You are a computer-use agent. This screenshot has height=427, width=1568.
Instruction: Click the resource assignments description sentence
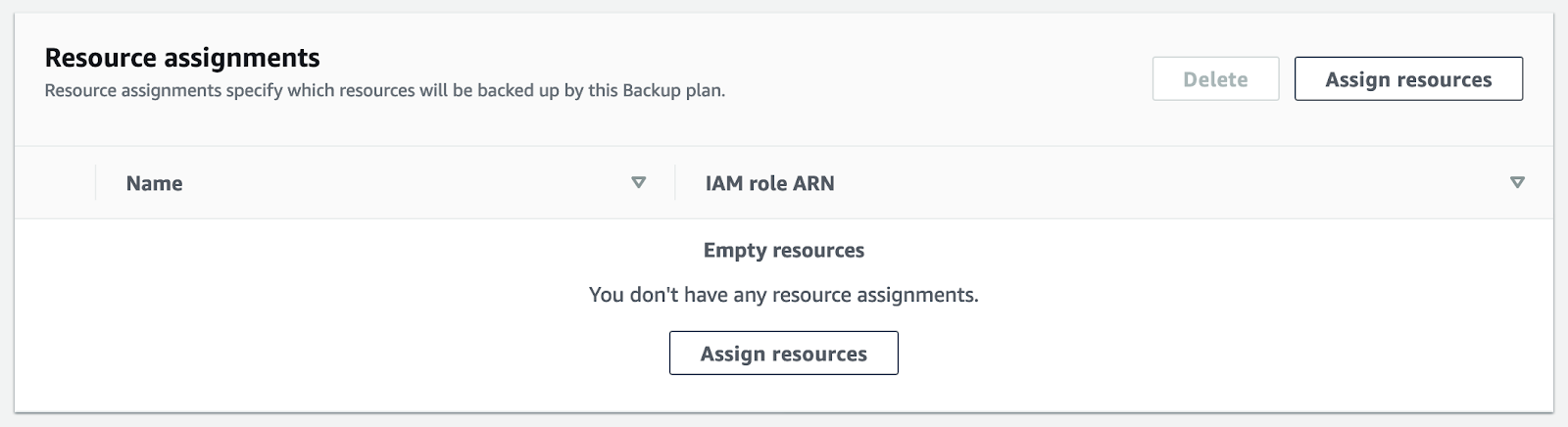pyautogui.click(x=384, y=91)
